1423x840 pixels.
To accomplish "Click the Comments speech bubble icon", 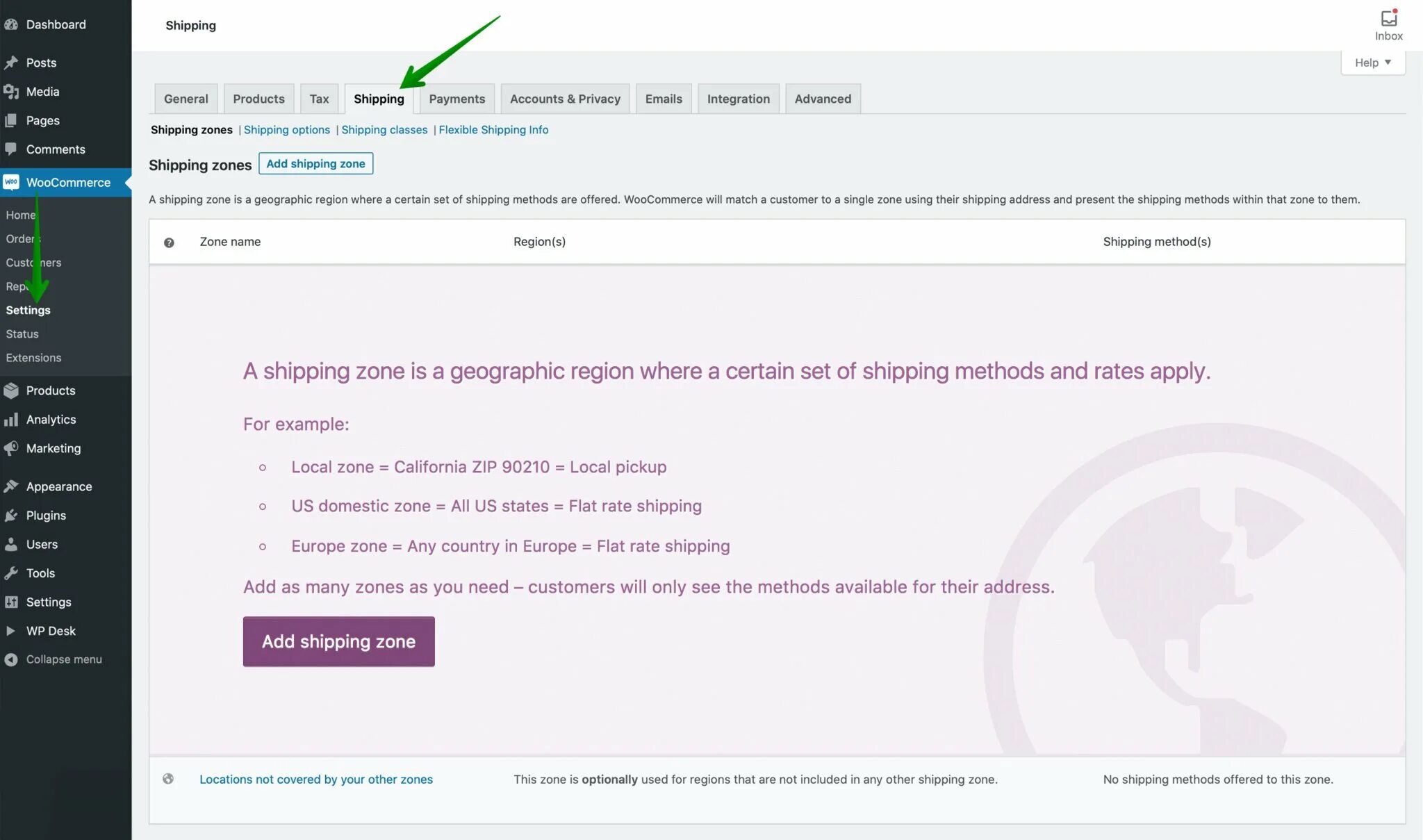I will click(10, 149).
